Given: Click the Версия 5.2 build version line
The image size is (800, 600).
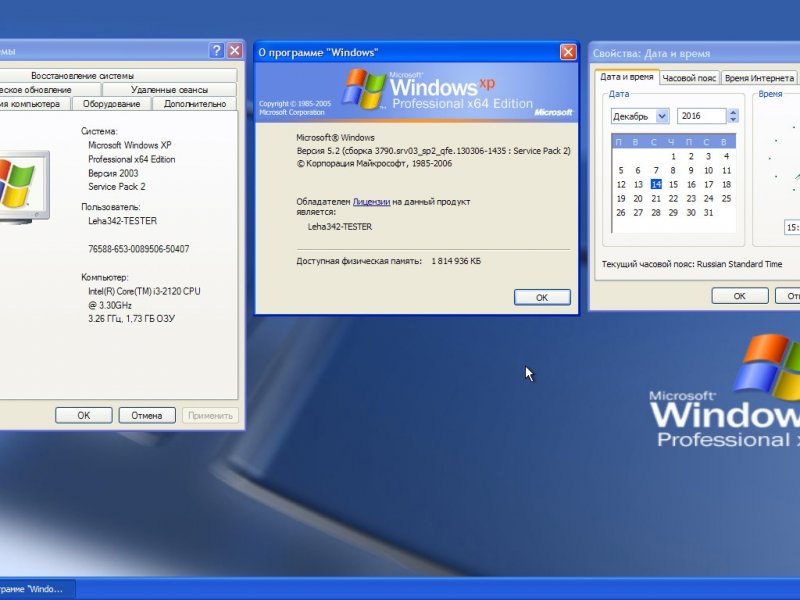Looking at the screenshot, I should click(434, 151).
